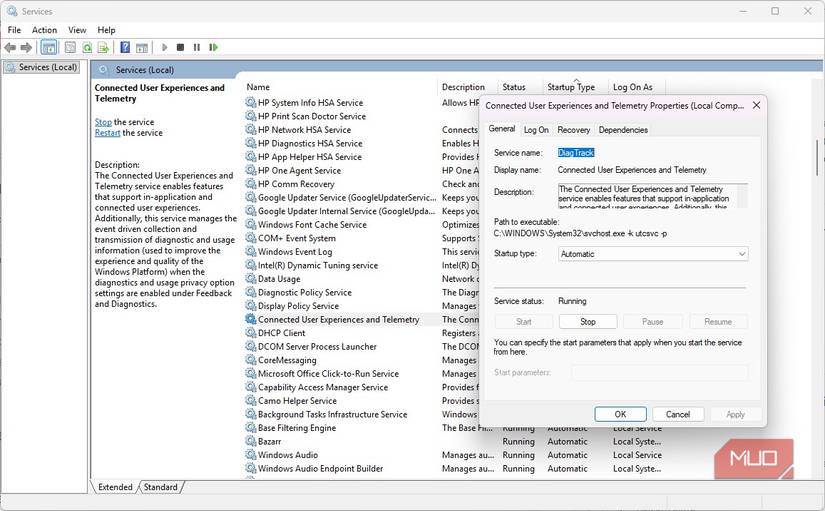
Task: Switch to the Log On tab
Action: point(536,130)
